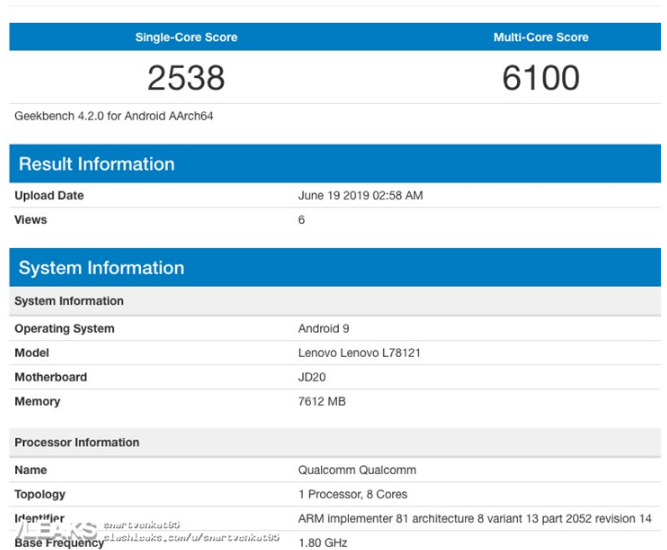Select the date June 19 2019 02:58 AM
Image resolution: width=667 pixels, height=550 pixels.
[360, 196]
